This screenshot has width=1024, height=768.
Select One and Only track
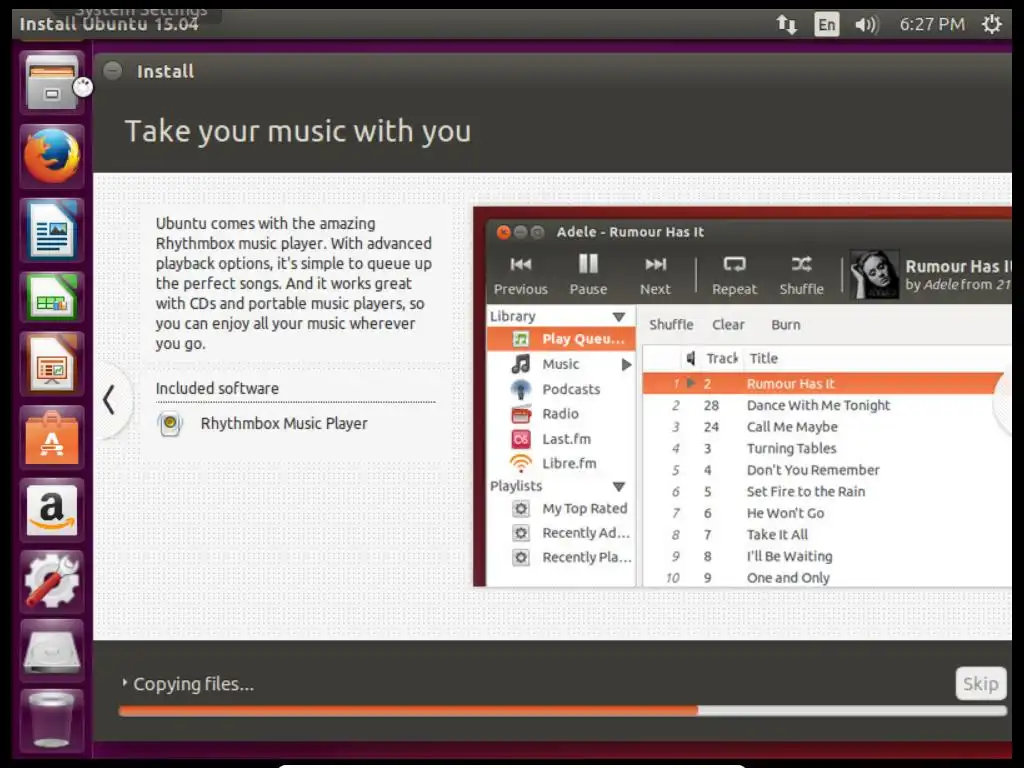[x=827, y=578]
